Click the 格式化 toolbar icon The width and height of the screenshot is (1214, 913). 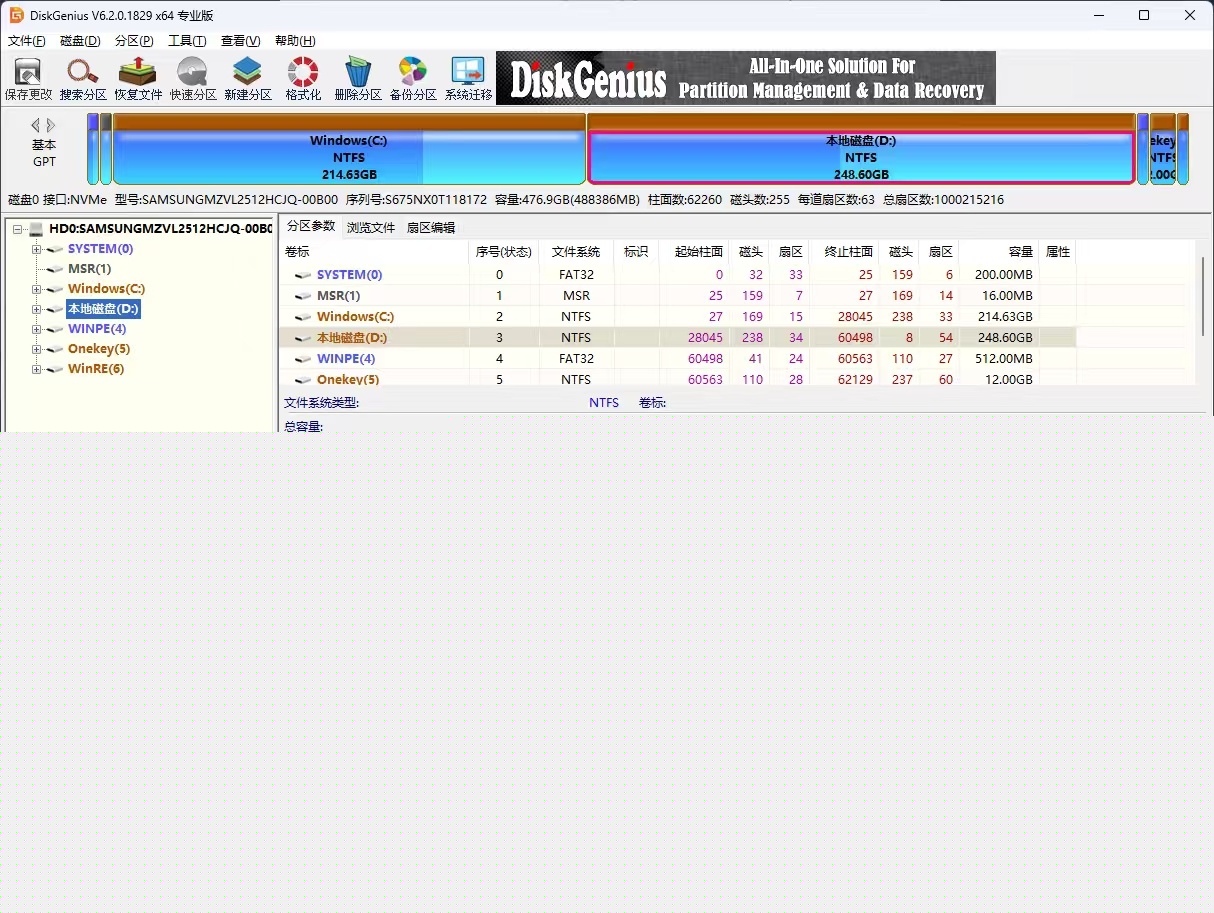303,79
